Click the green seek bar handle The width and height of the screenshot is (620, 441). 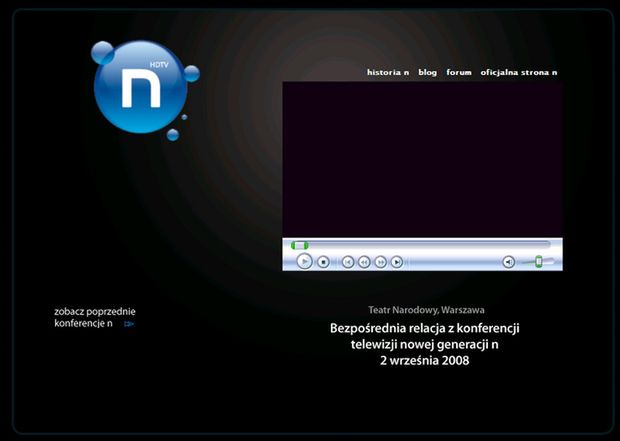(x=299, y=245)
